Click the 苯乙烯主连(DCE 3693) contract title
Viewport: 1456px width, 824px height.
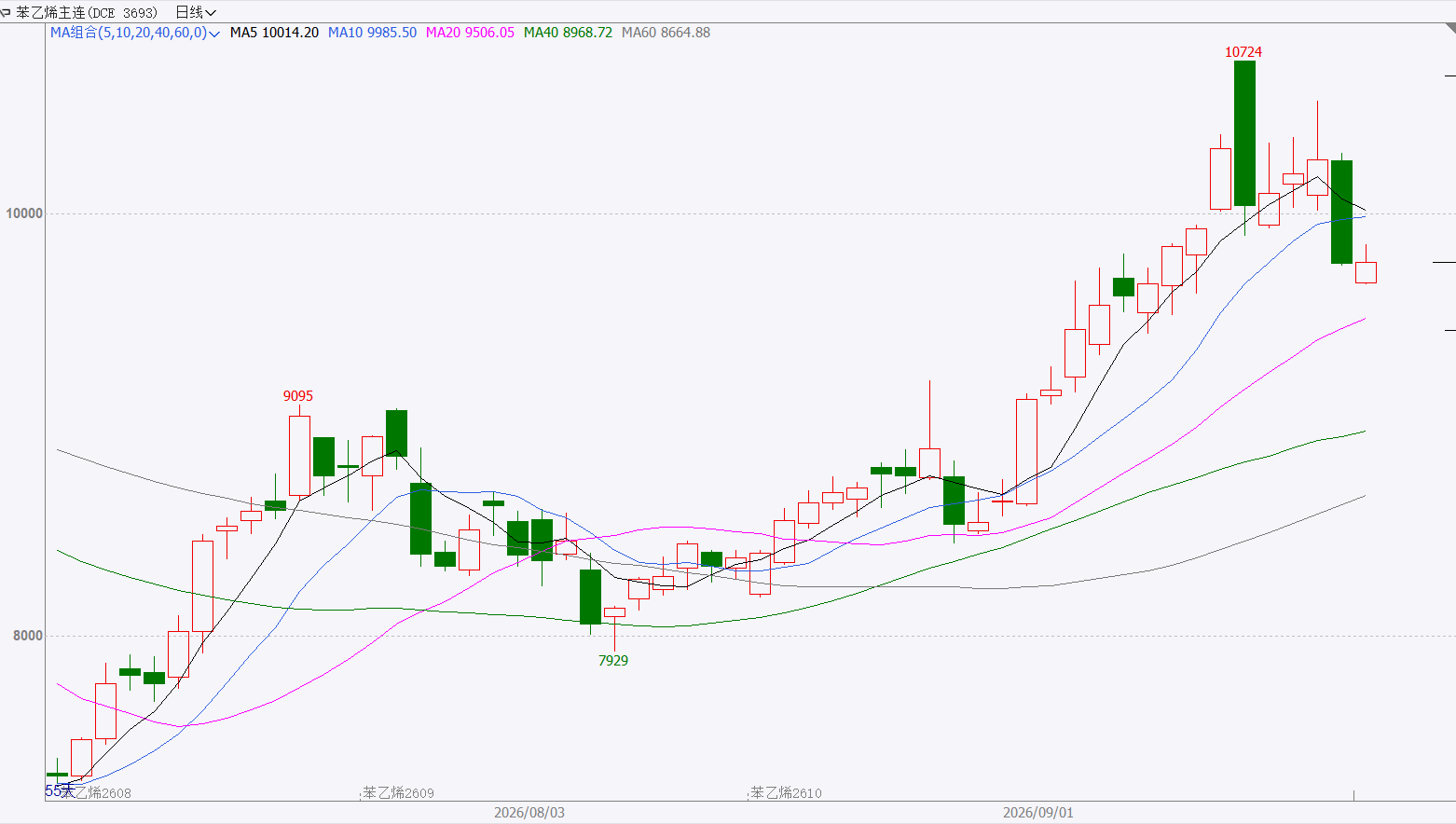(x=87, y=12)
